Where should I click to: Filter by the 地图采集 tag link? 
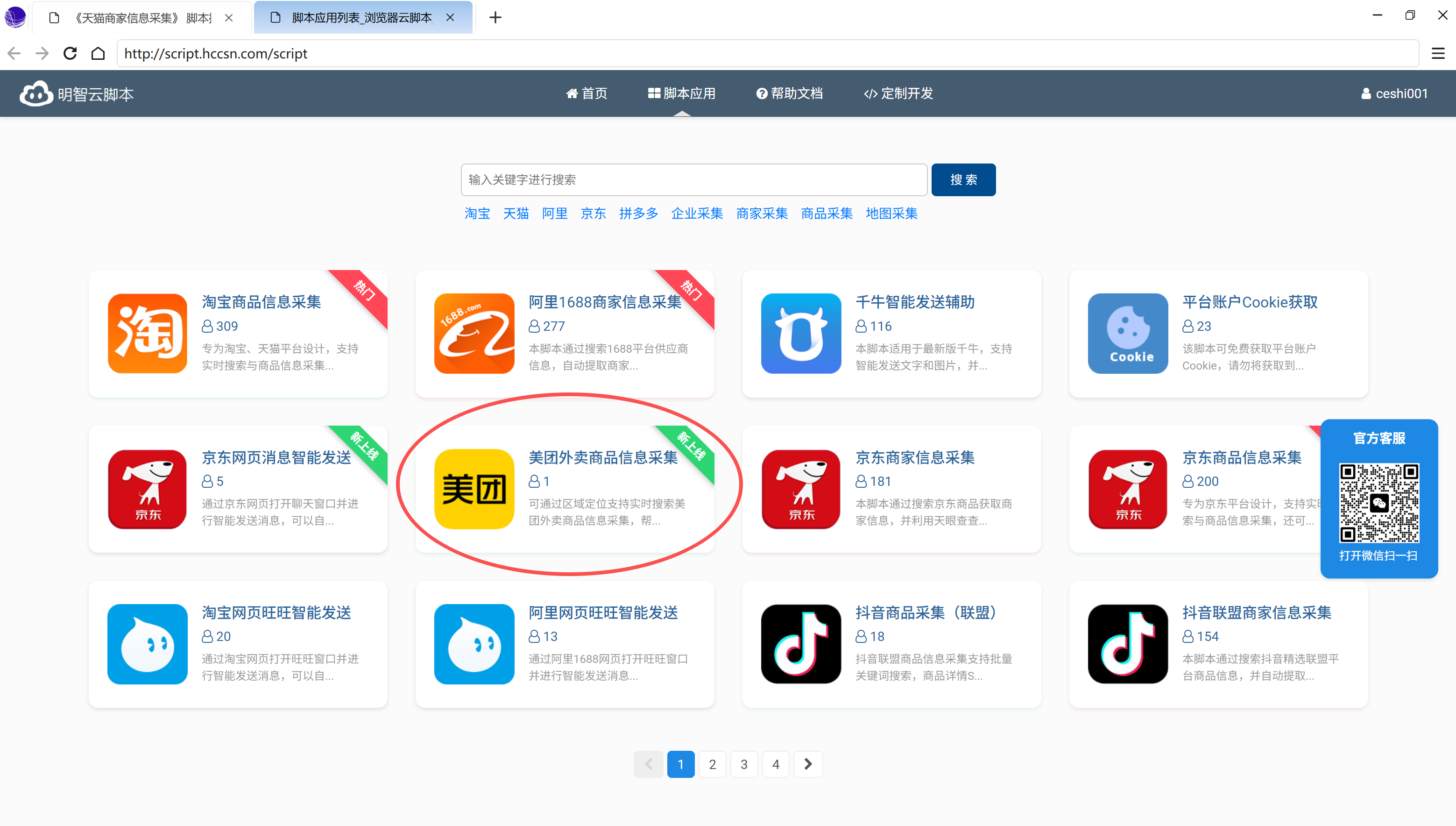(891, 214)
